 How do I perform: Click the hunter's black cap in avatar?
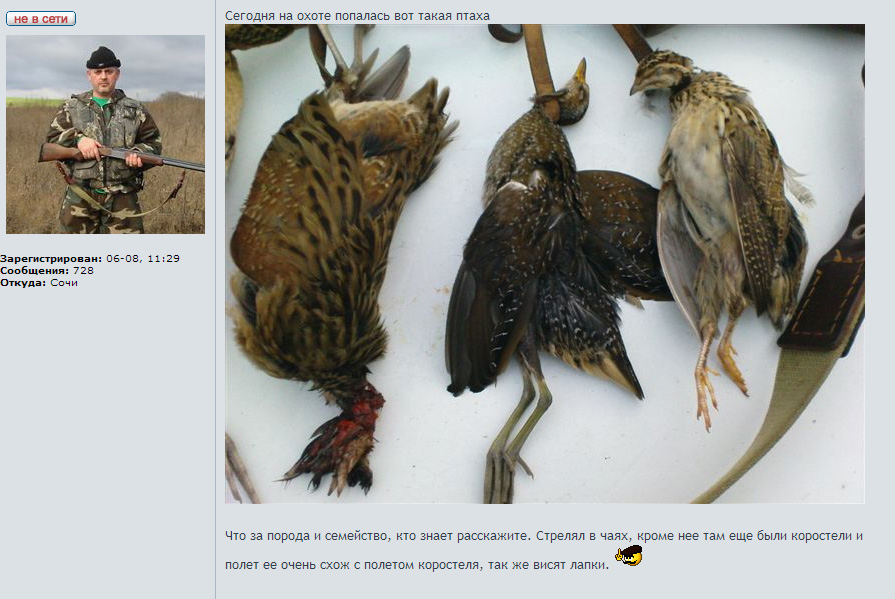(x=103, y=58)
